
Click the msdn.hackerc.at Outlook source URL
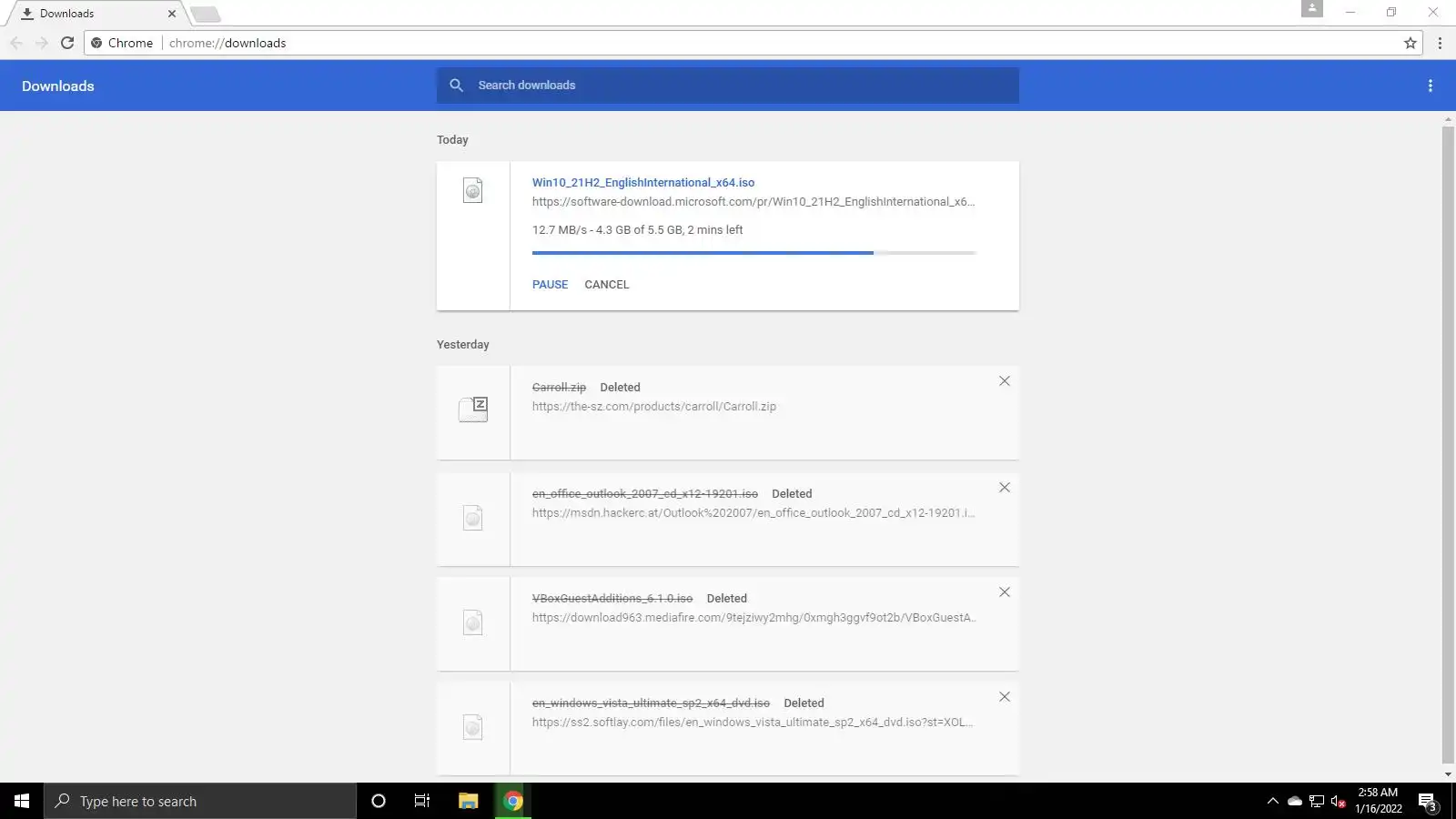point(753,513)
